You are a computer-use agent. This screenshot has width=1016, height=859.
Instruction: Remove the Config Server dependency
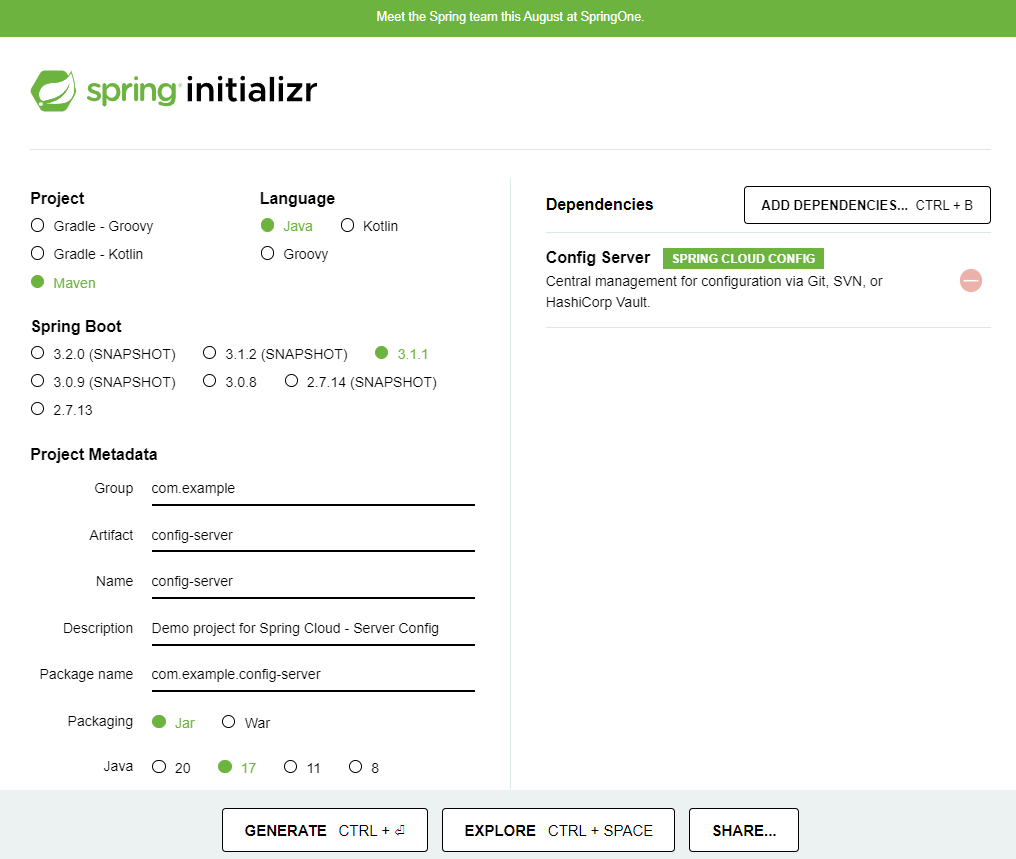point(970,281)
